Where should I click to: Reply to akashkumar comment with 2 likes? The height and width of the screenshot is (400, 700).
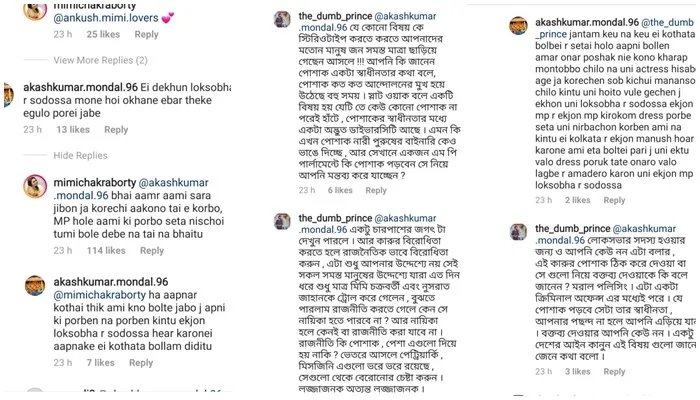pos(614,200)
